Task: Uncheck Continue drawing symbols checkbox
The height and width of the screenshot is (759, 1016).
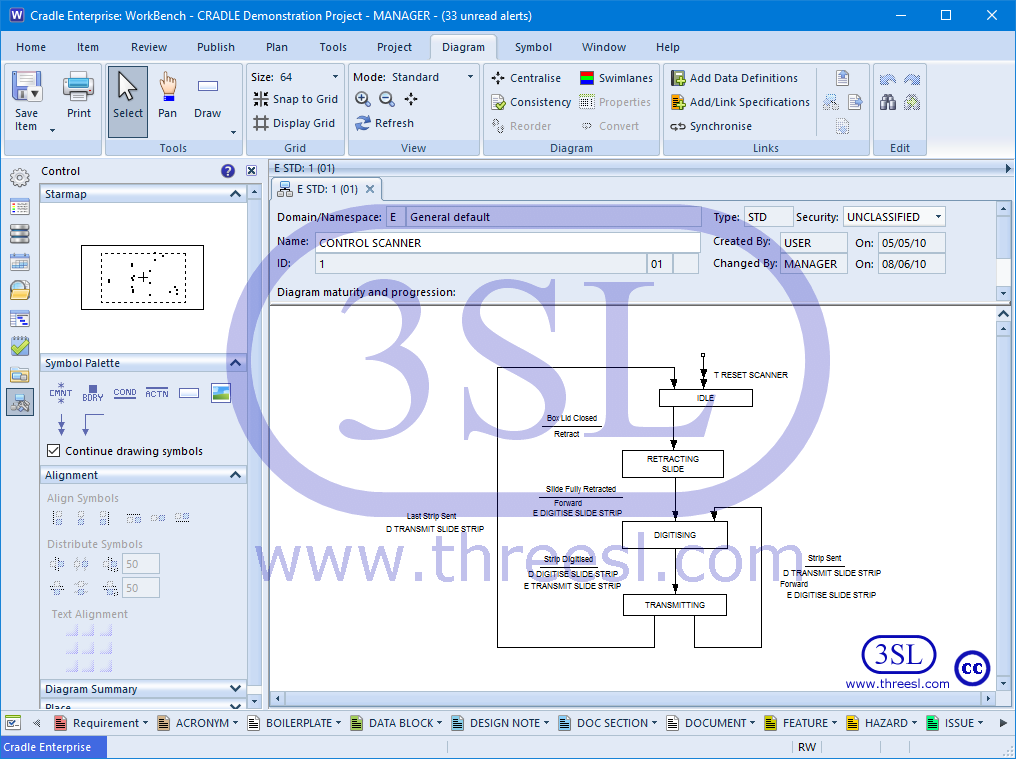Action: (x=54, y=450)
